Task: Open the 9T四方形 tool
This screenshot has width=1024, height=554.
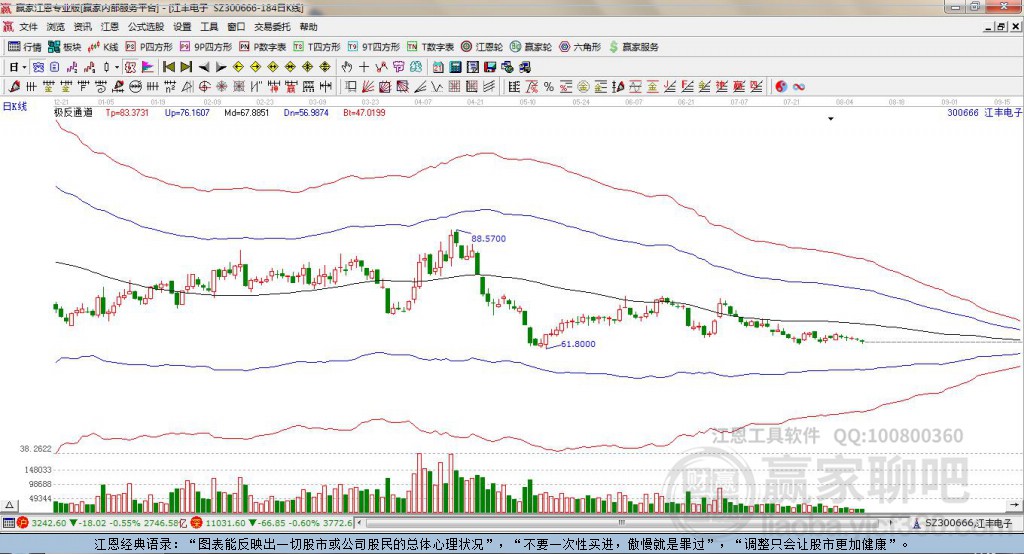Action: [x=374, y=47]
